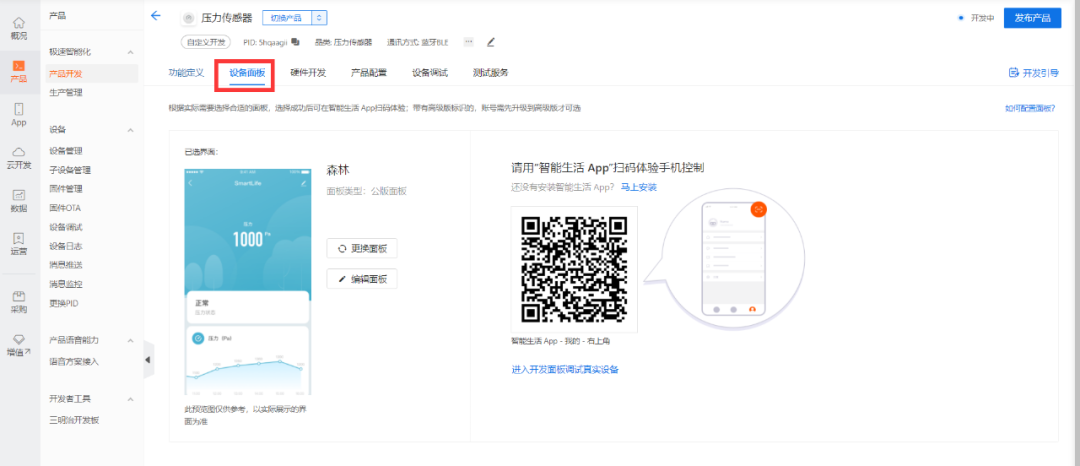This screenshot has width=1080, height=466.
Task: Click the 切换产品 selector label
Action: [287, 18]
